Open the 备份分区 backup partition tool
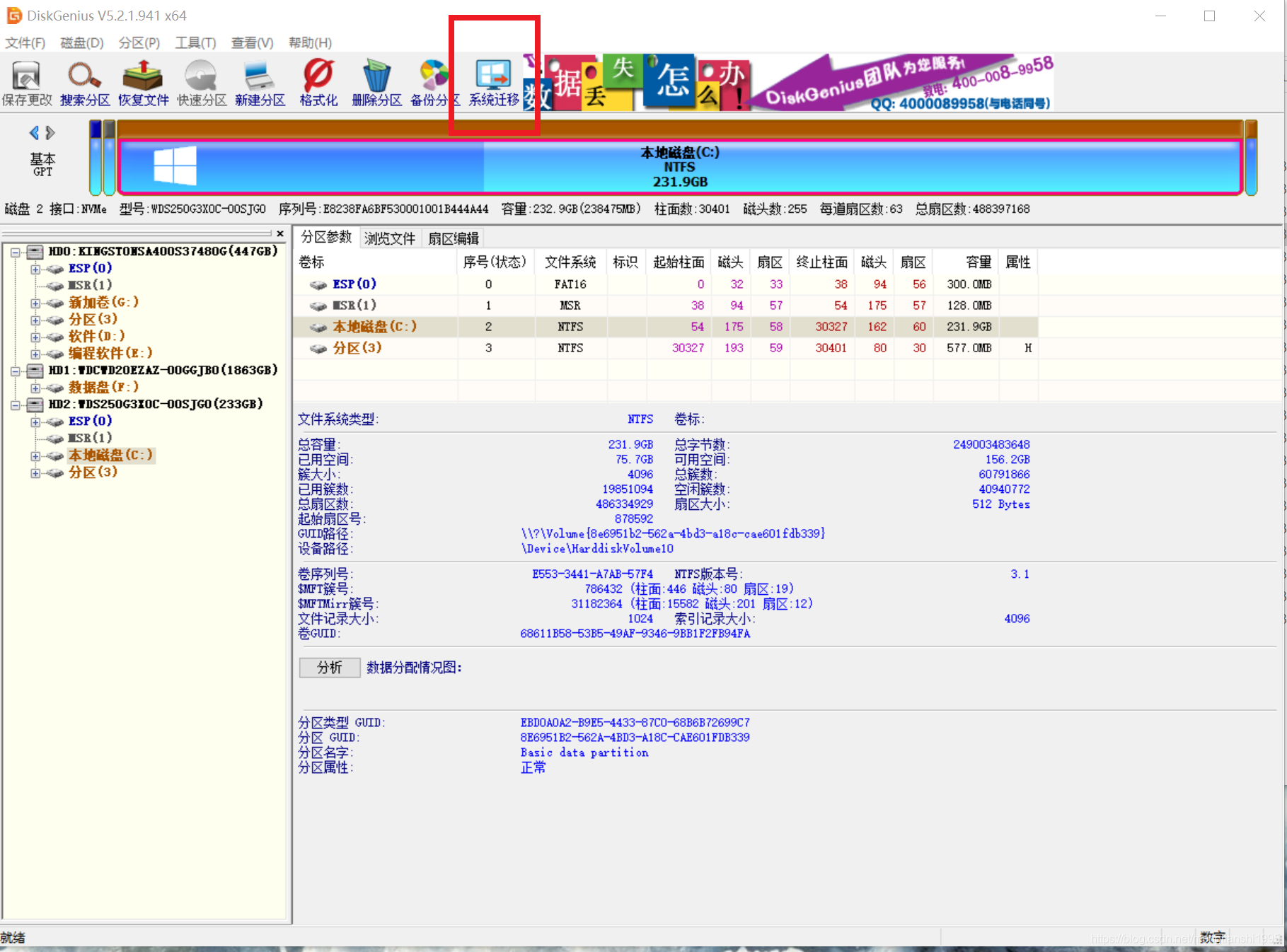Viewport: 1287px width, 952px height. pyautogui.click(x=434, y=83)
